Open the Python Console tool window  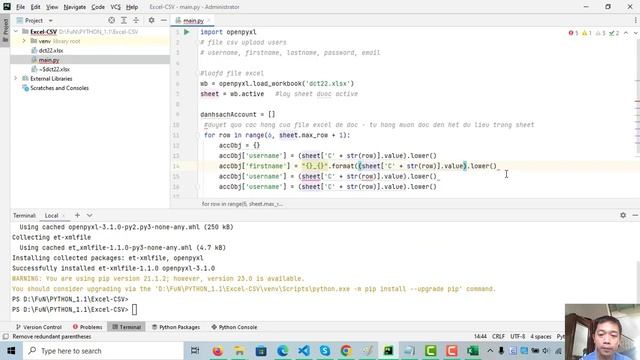tap(234, 327)
